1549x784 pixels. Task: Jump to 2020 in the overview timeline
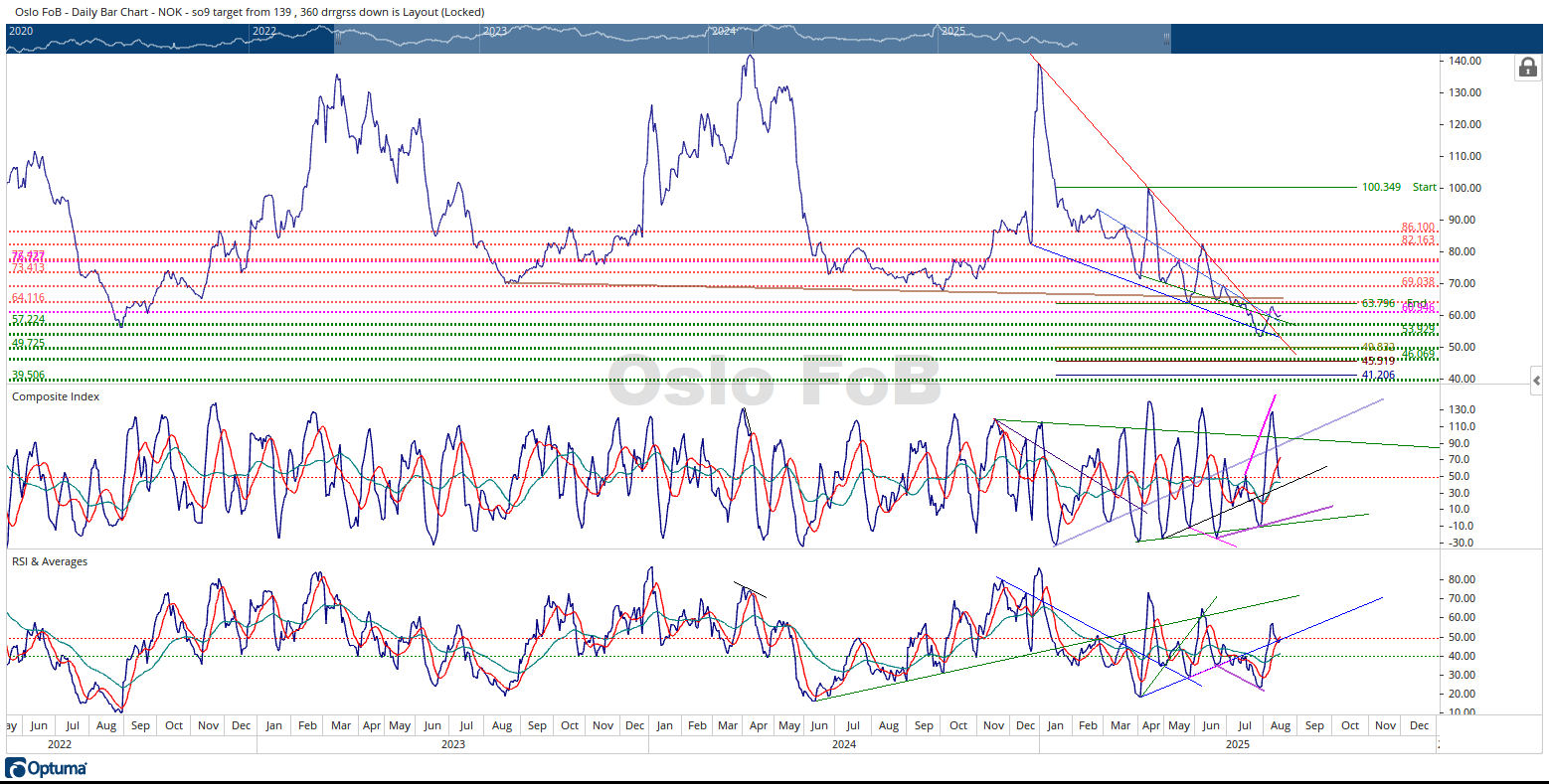pos(21,31)
